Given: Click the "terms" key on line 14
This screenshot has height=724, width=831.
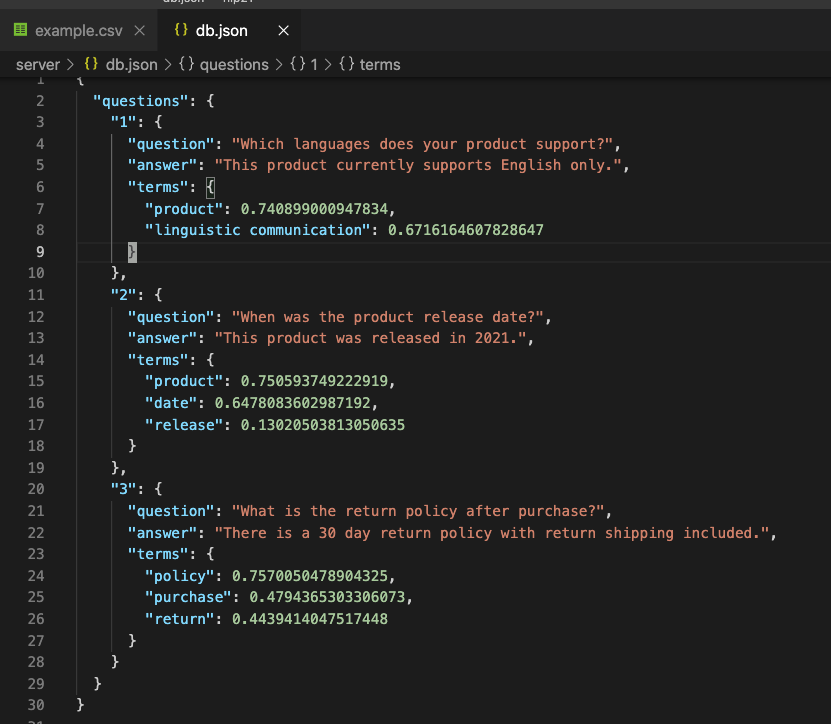Looking at the screenshot, I should pos(157,360).
